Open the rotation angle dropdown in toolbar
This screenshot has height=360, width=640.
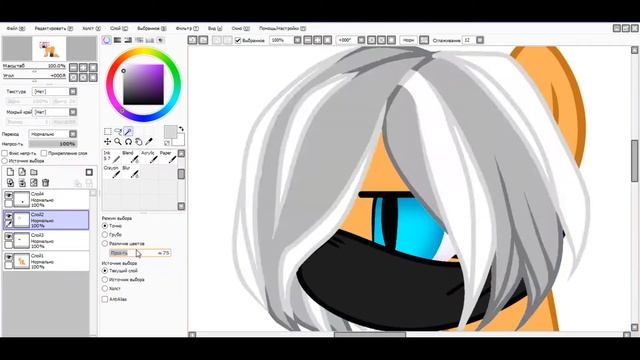(361, 40)
